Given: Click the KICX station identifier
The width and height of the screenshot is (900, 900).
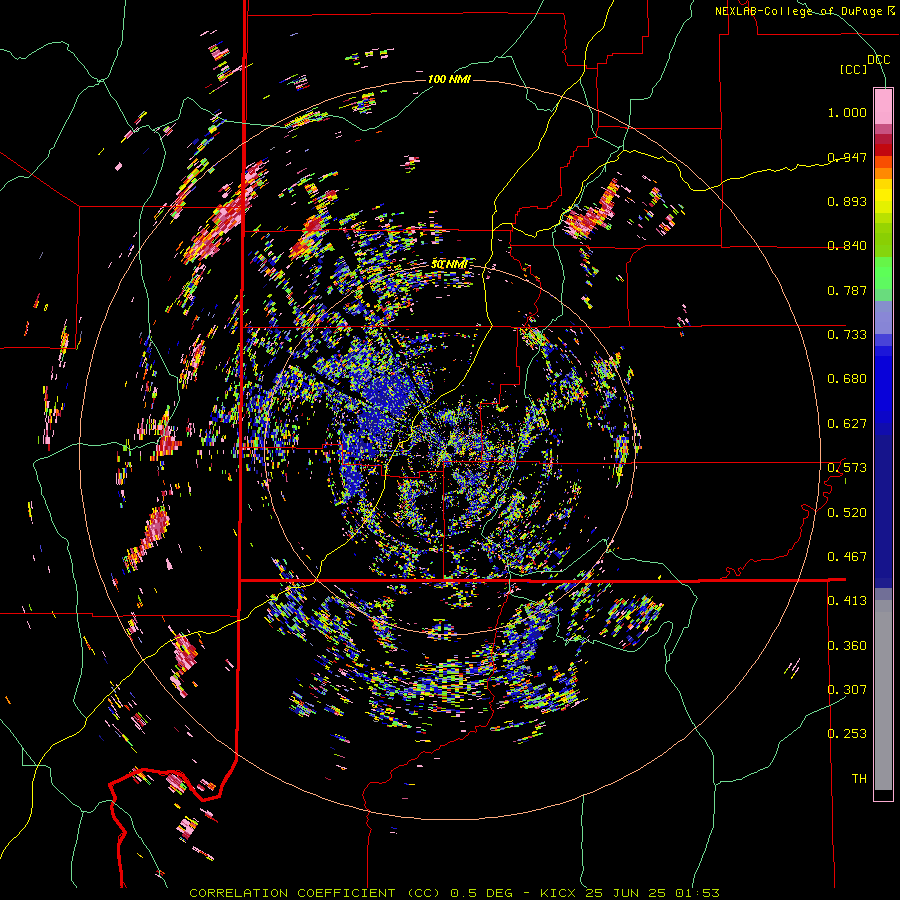Looking at the screenshot, I should (559, 893).
